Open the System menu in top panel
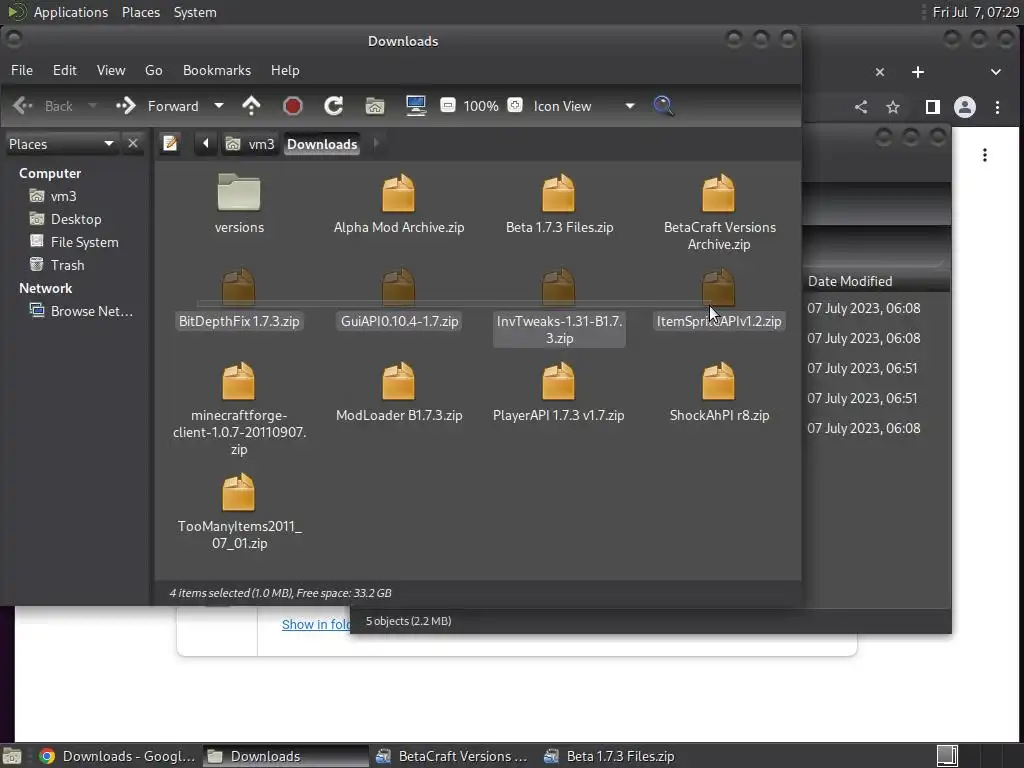This screenshot has width=1024, height=768. click(195, 12)
